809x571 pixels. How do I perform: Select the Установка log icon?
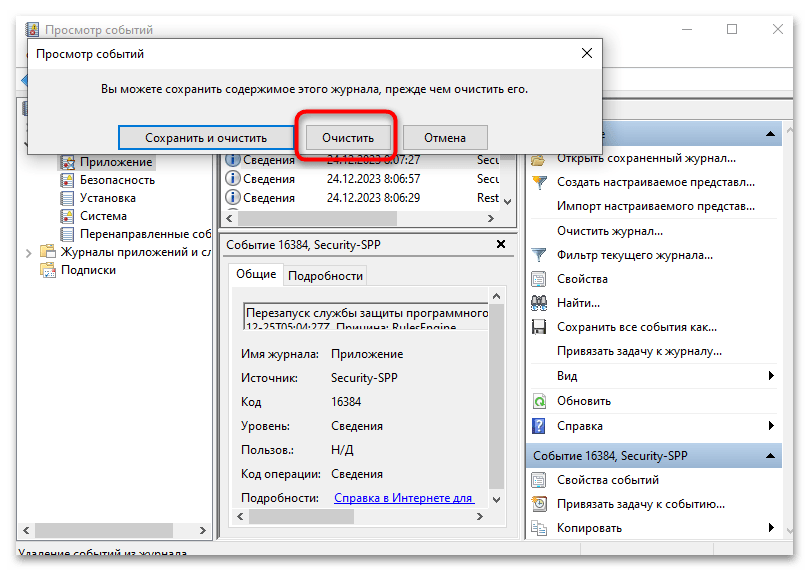click(x=67, y=198)
